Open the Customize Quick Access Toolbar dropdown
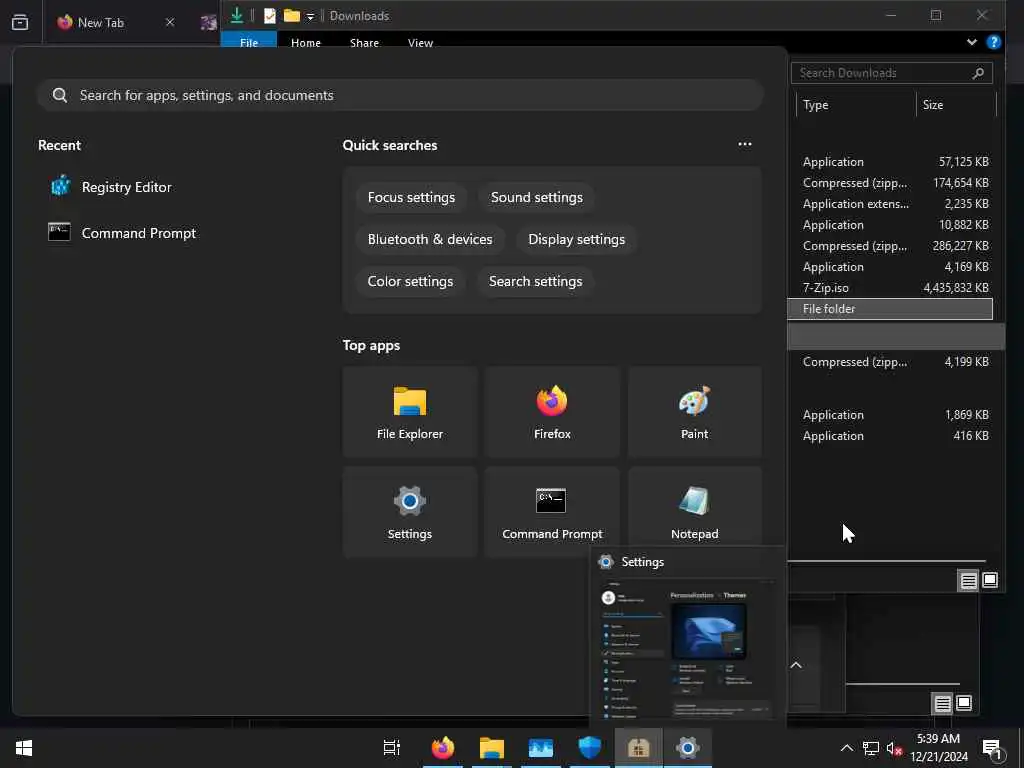The image size is (1024, 768). pos(310,16)
